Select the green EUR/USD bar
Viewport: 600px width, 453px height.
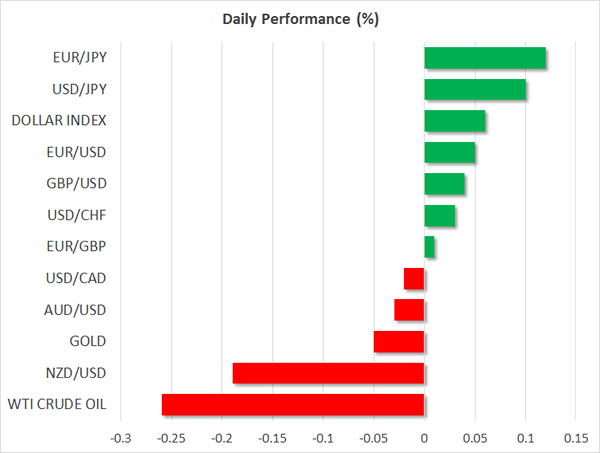pos(450,153)
